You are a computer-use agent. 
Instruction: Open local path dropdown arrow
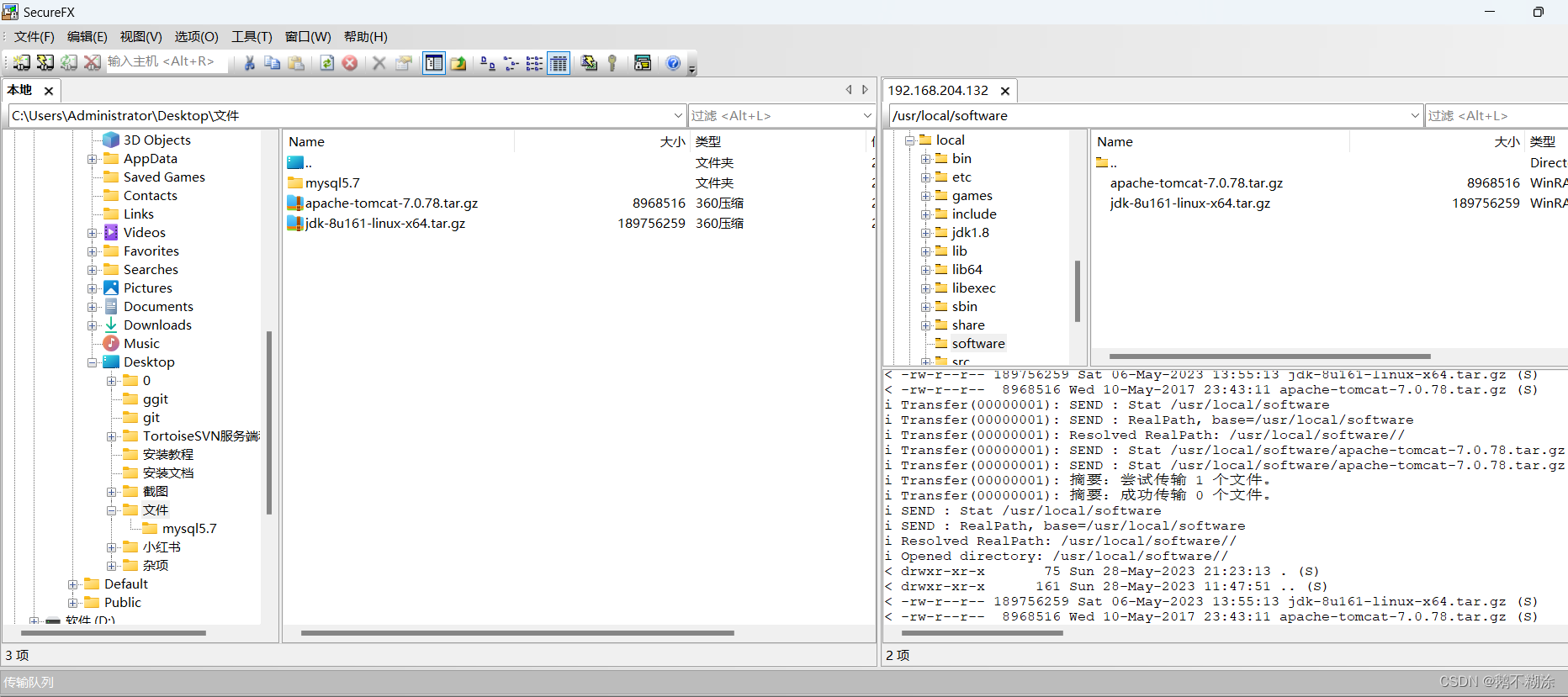678,115
